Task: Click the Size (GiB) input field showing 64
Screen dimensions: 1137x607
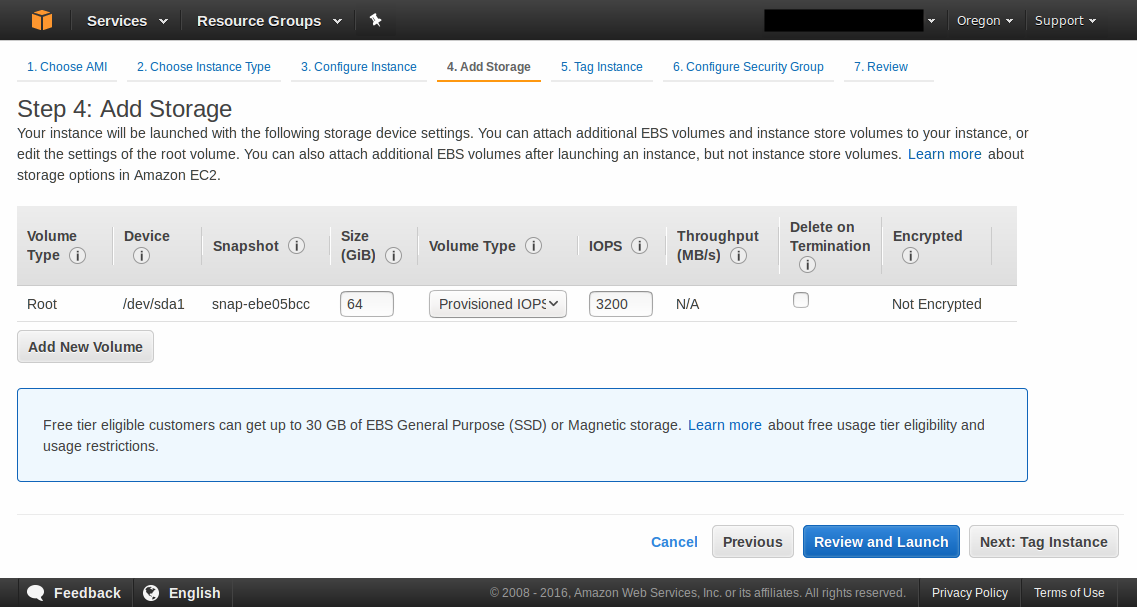Action: point(366,304)
